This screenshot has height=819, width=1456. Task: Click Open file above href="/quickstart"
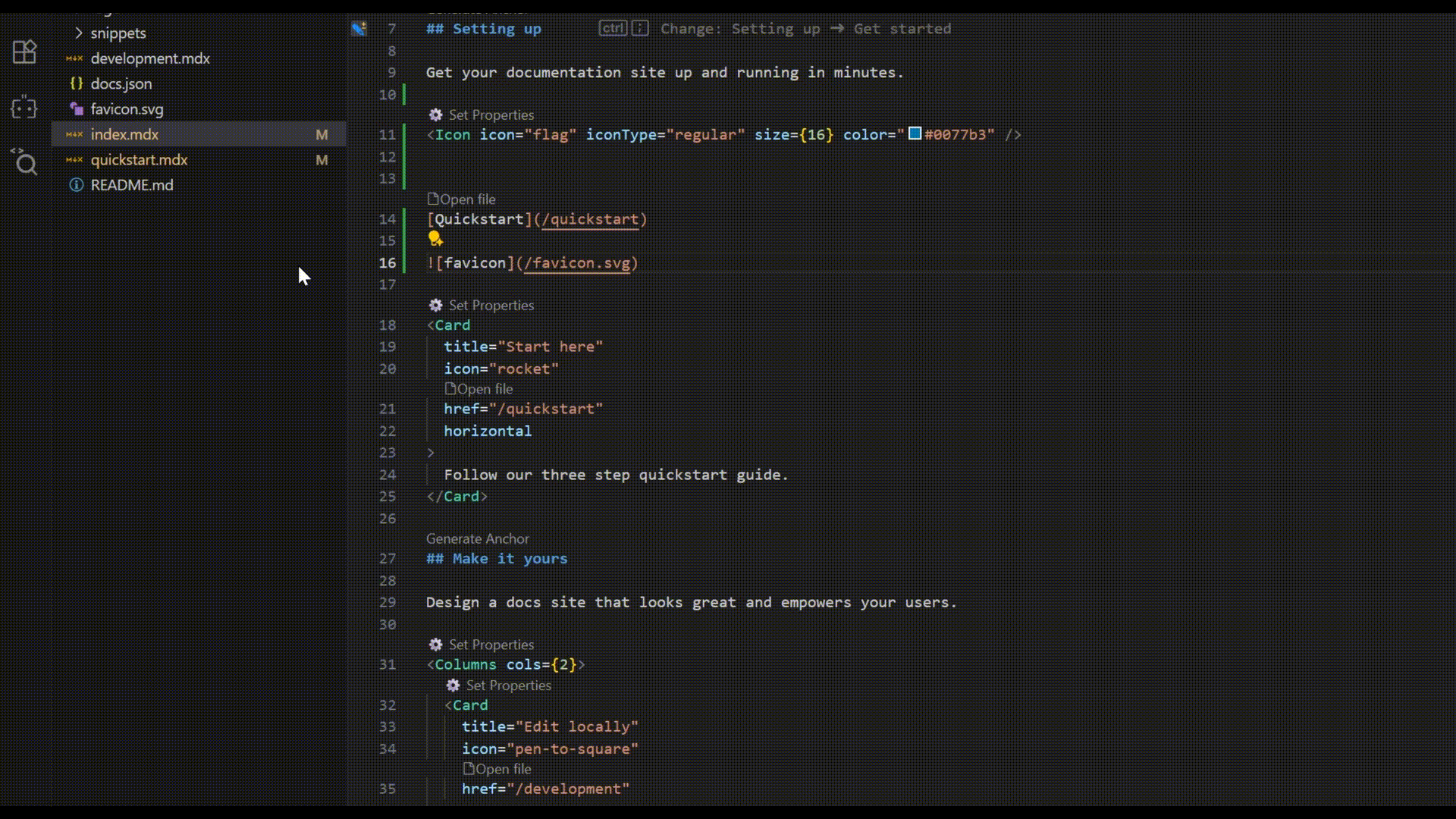(479, 389)
